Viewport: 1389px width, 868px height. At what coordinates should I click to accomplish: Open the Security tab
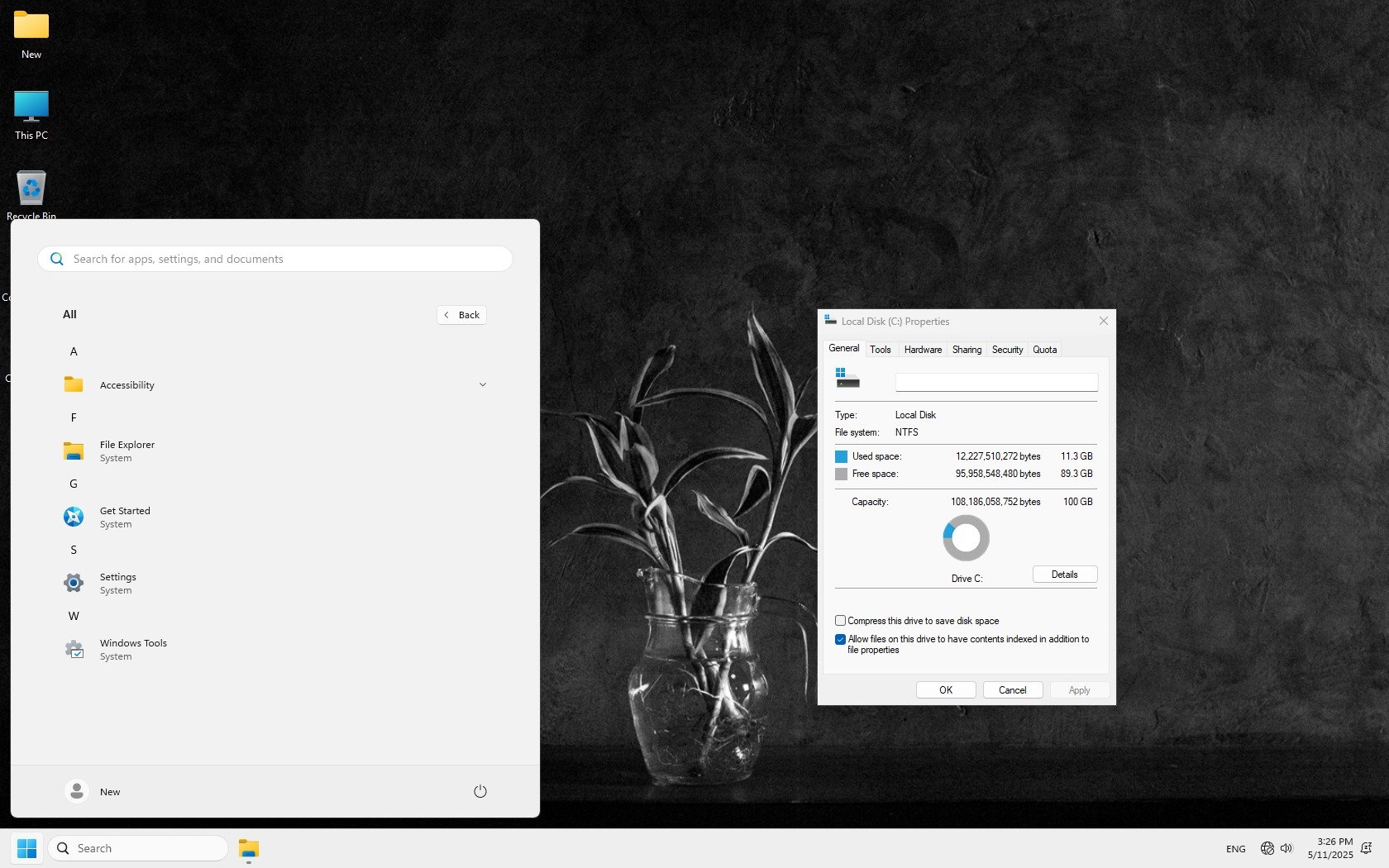pyautogui.click(x=1007, y=350)
